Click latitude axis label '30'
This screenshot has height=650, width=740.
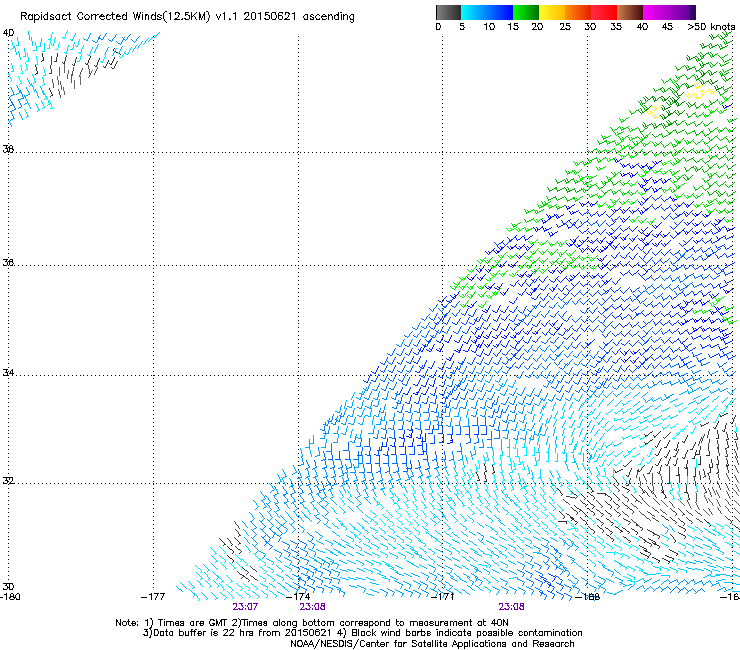tap(8, 587)
